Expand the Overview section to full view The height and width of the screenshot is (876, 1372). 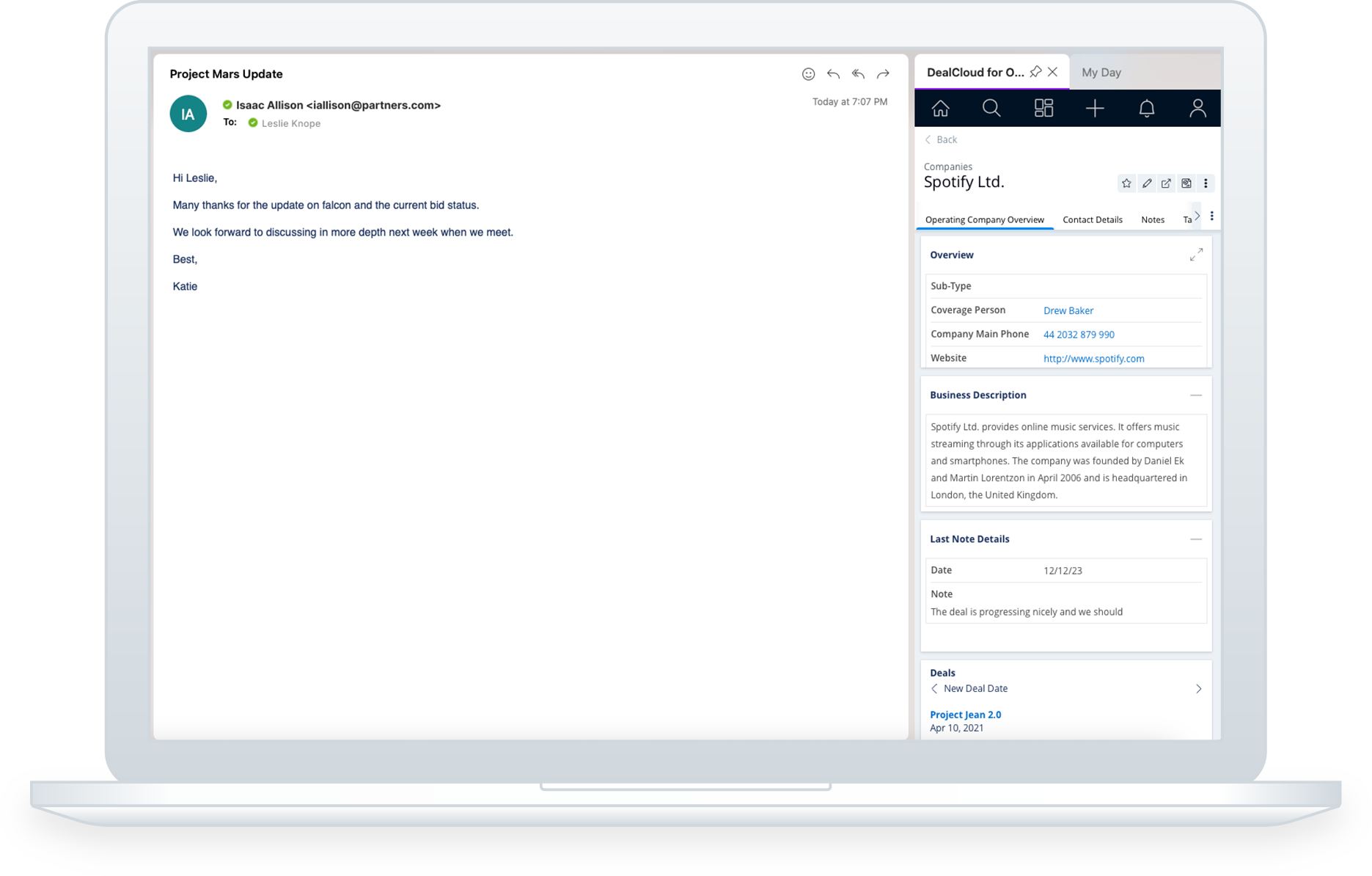(x=1197, y=255)
